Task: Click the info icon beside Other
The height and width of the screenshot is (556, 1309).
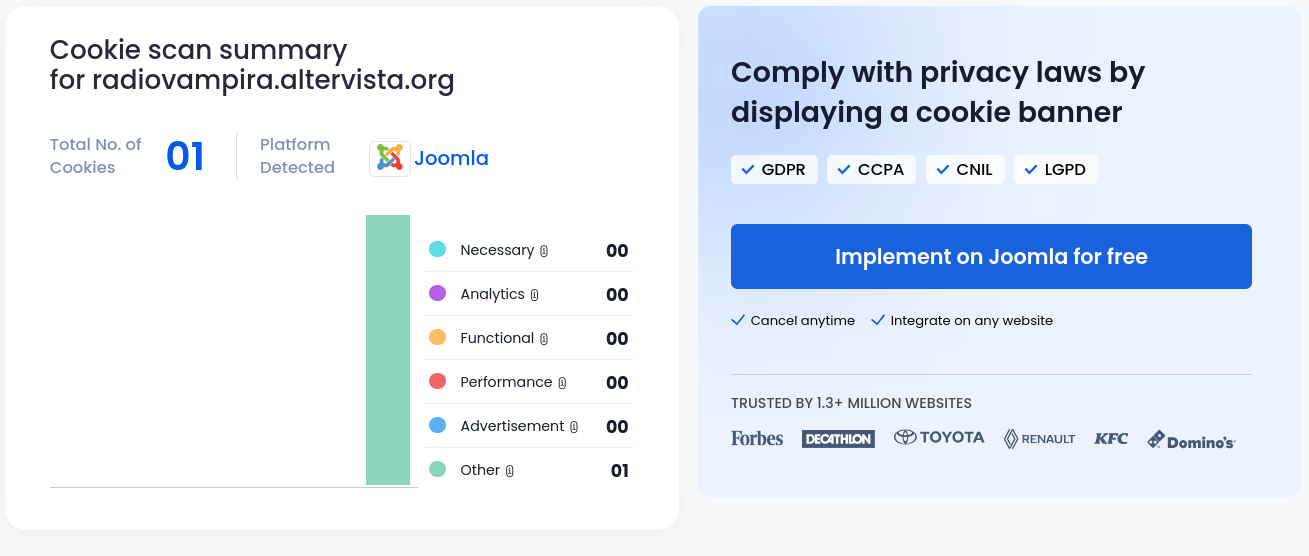Action: click(509, 471)
